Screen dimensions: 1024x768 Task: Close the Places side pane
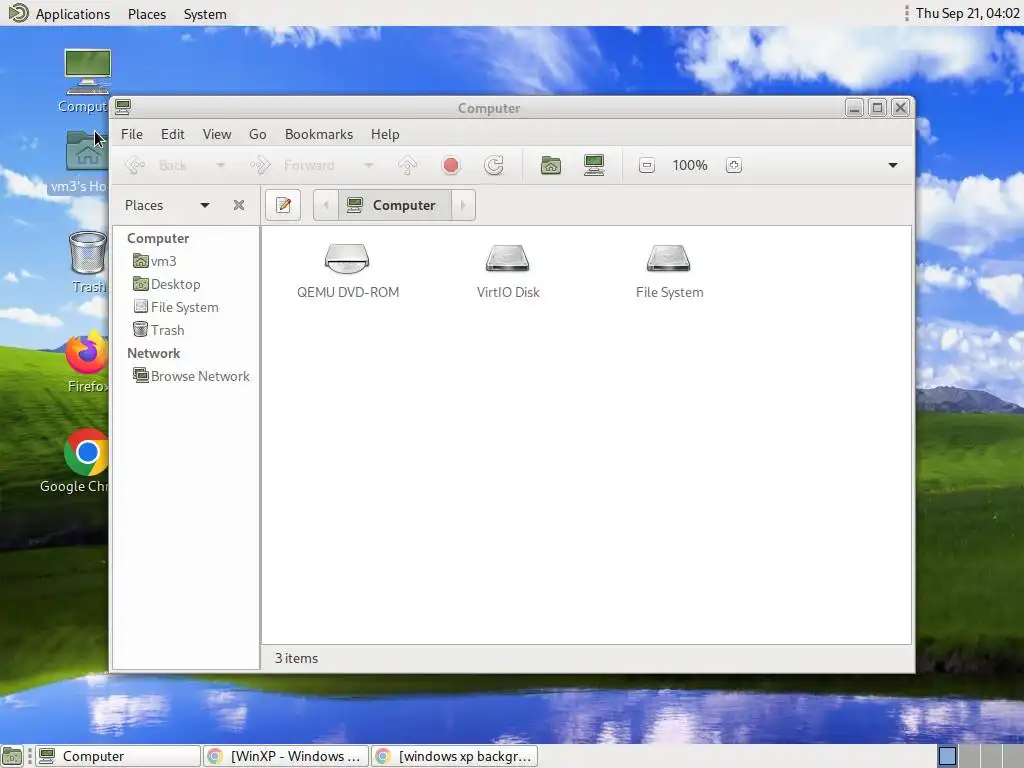[239, 205]
